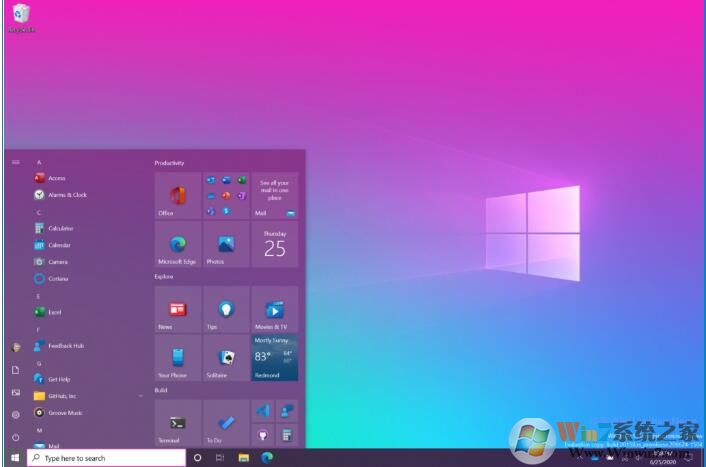Open Settings gear in Start rail
The width and height of the screenshot is (706, 467).
(x=16, y=415)
